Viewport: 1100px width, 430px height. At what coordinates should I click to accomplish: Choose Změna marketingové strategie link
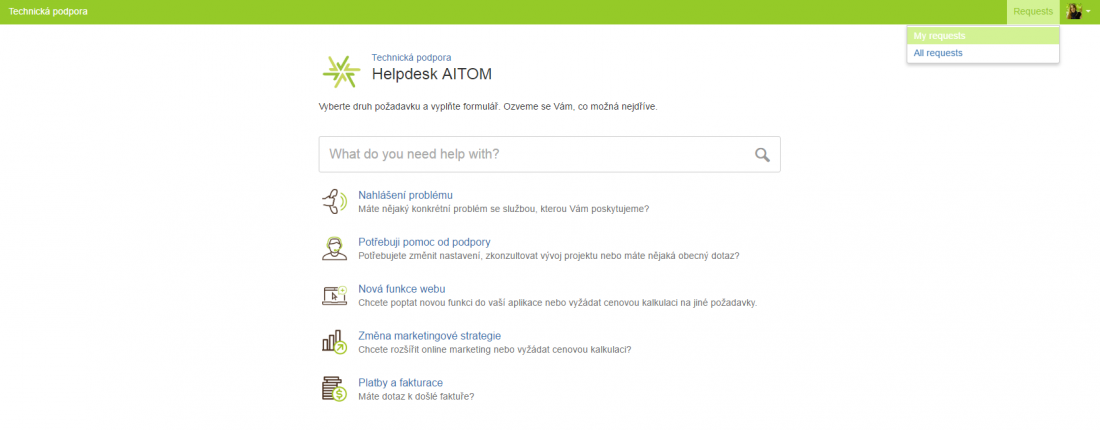429,336
